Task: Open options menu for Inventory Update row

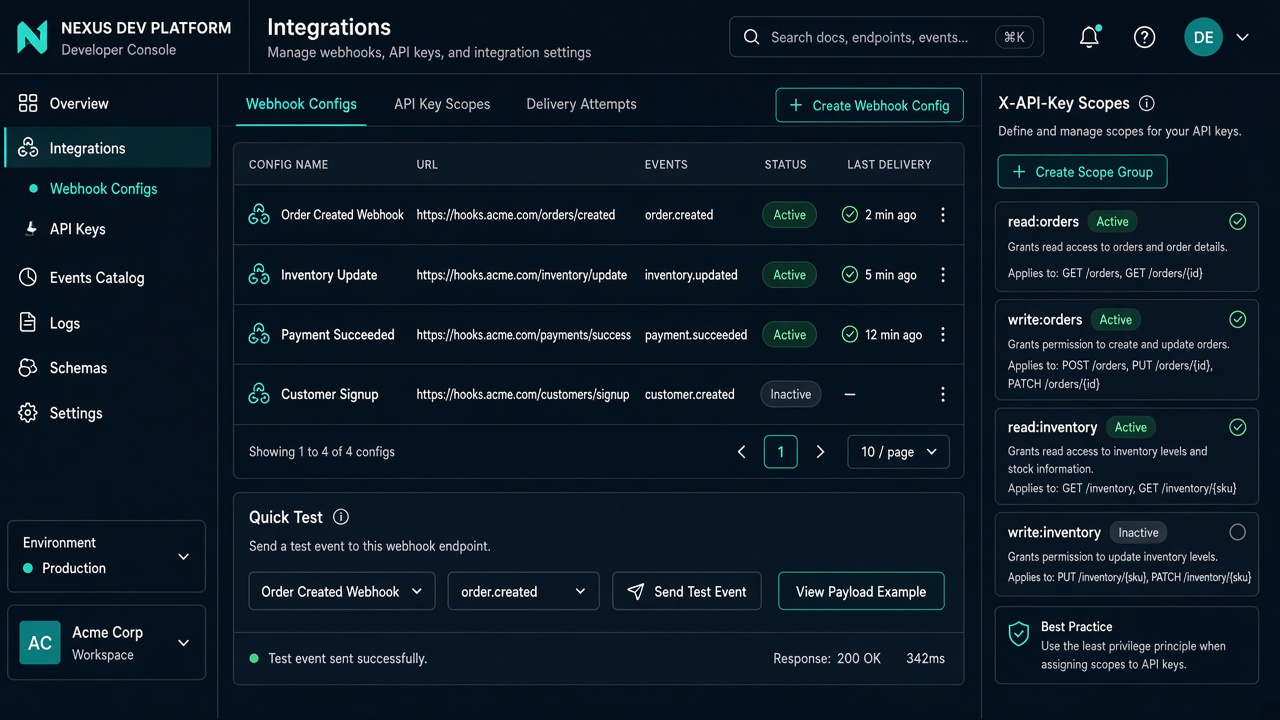Action: (x=942, y=275)
